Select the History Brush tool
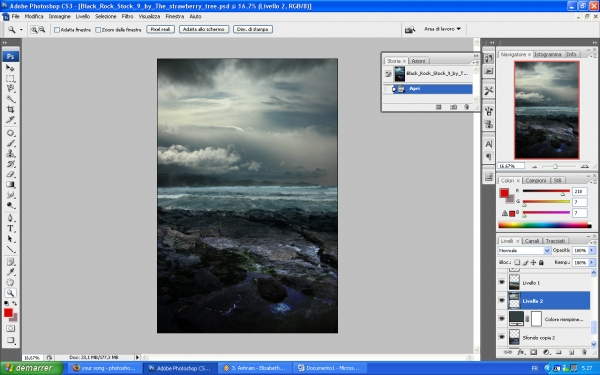This screenshot has width=600, height=375. (x=10, y=164)
